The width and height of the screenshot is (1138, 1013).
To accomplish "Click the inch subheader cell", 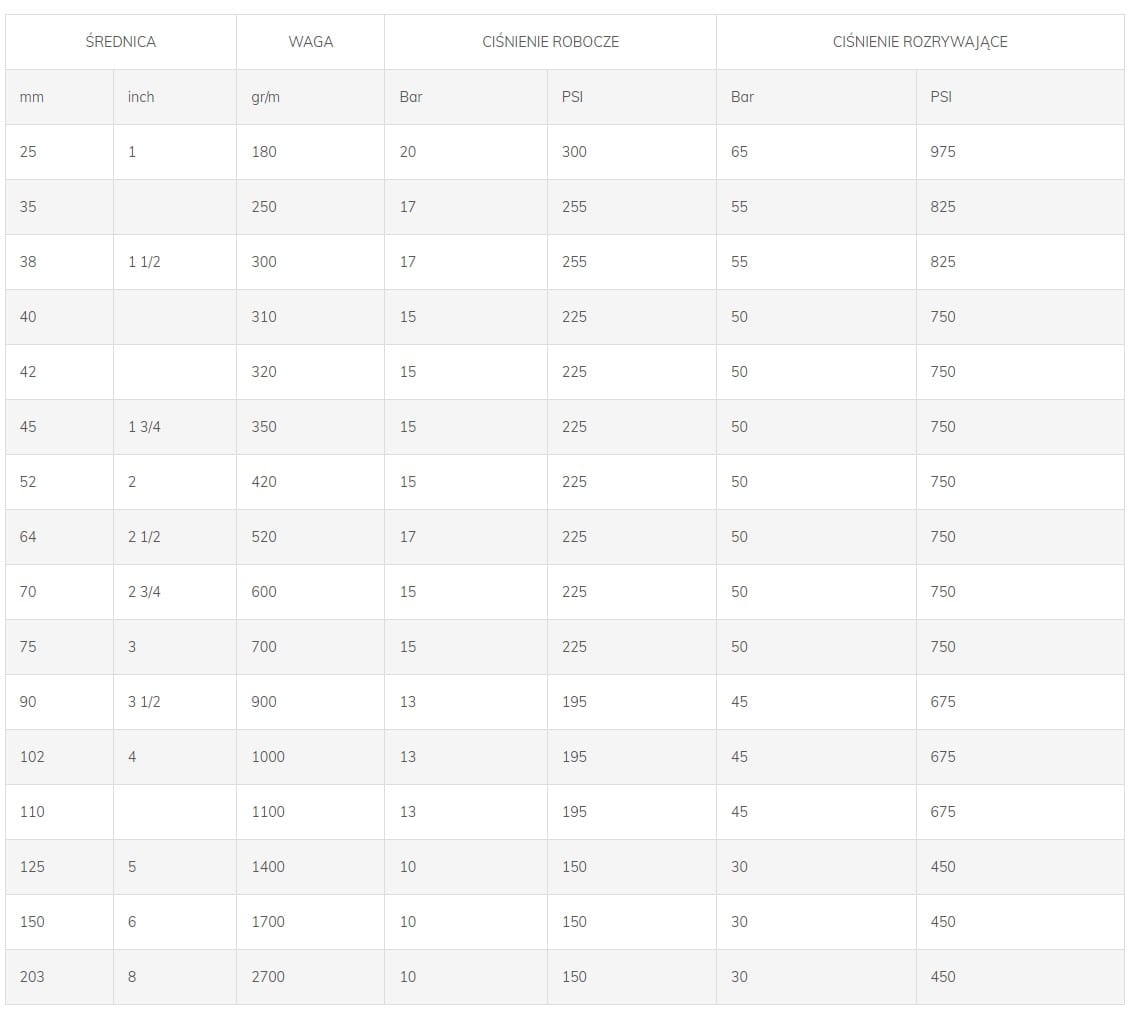I will [175, 97].
